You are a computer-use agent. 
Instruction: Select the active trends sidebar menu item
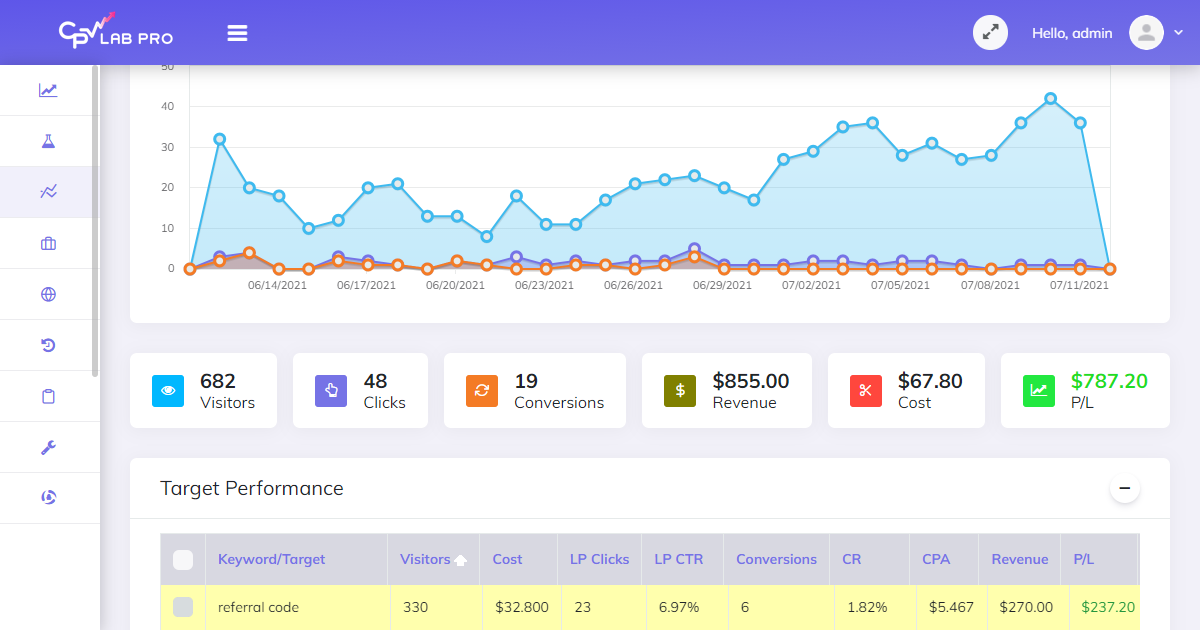(48, 192)
